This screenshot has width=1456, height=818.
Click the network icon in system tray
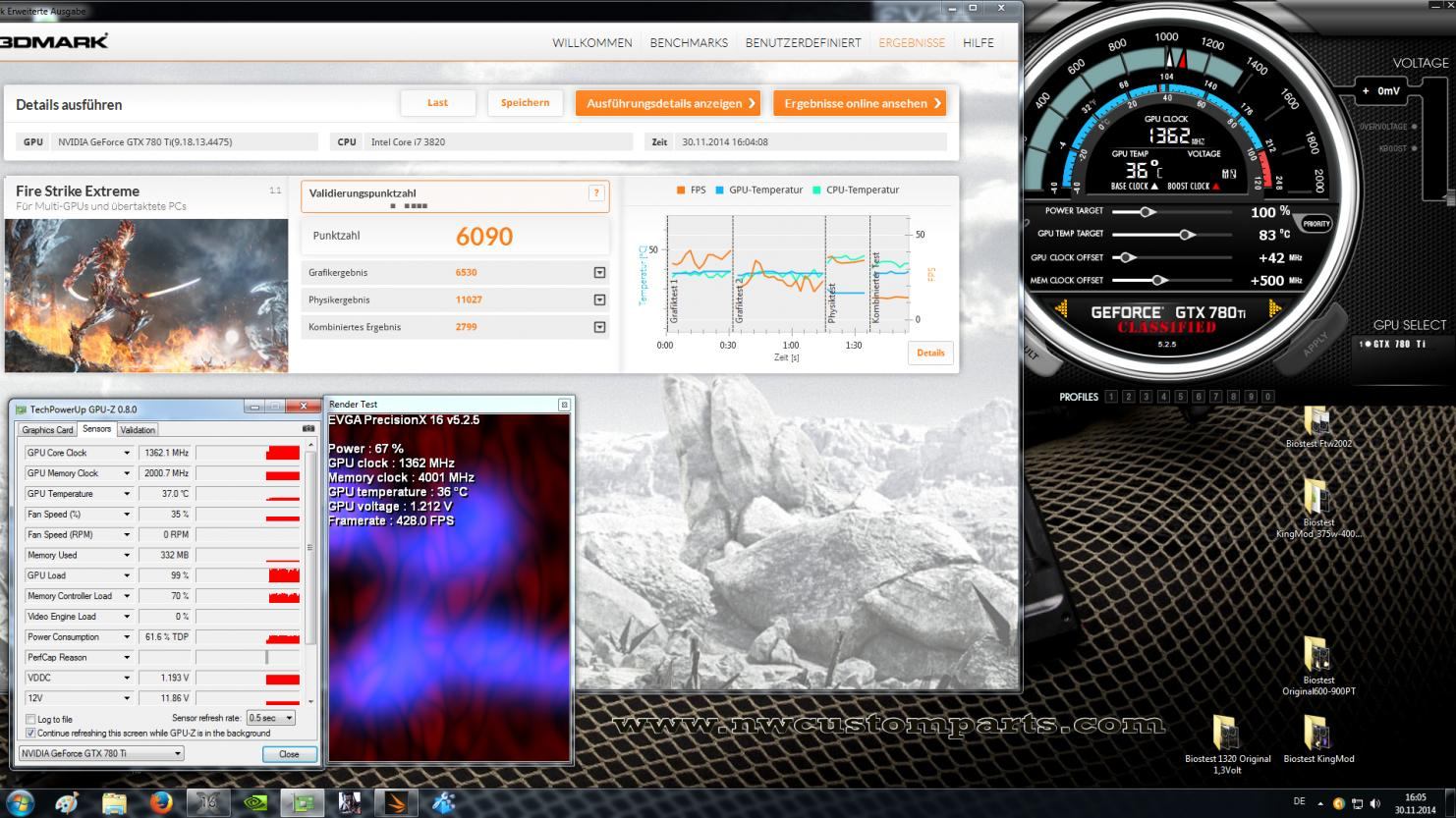[1357, 803]
